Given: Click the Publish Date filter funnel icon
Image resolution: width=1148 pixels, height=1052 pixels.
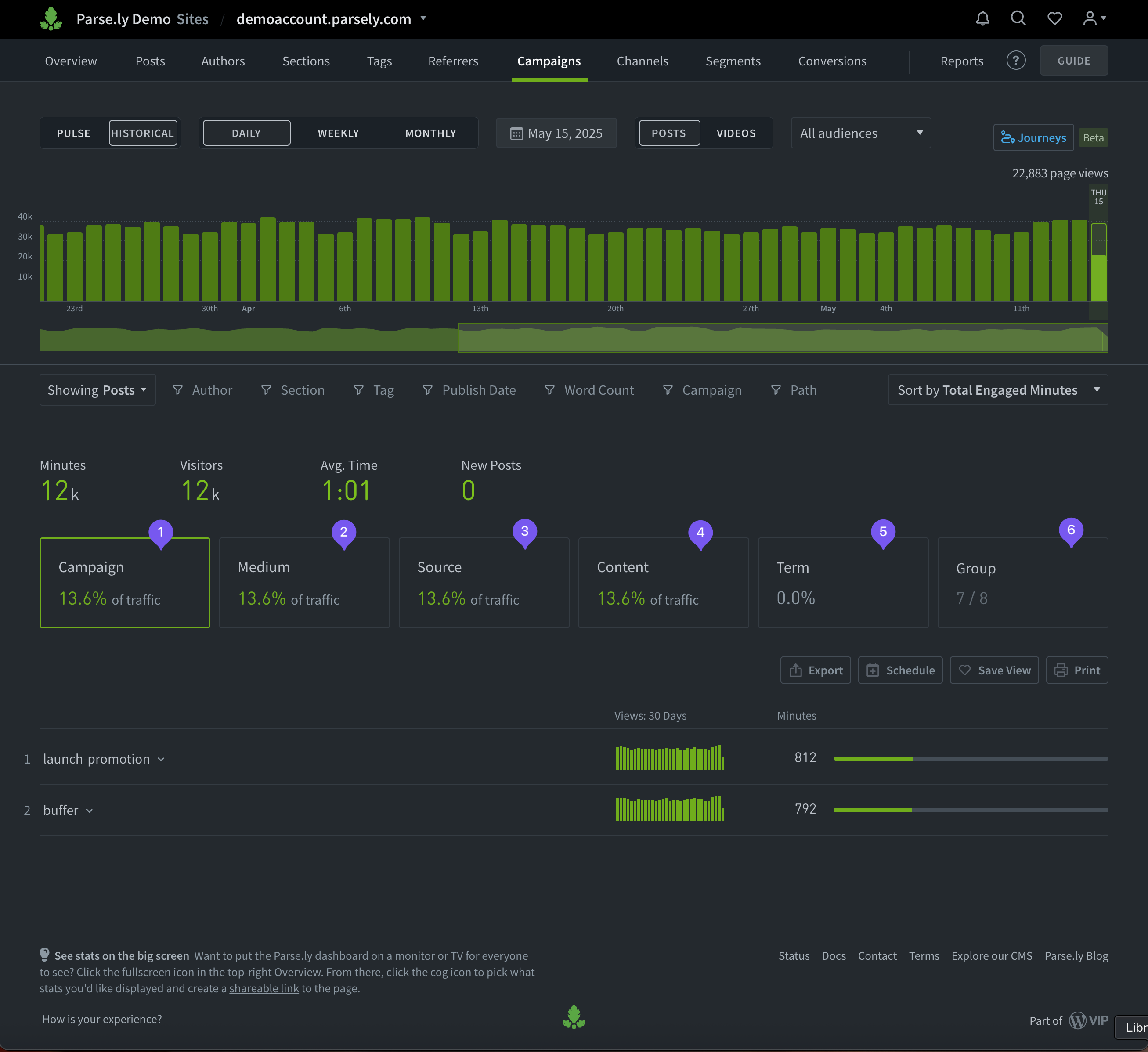Looking at the screenshot, I should point(428,390).
